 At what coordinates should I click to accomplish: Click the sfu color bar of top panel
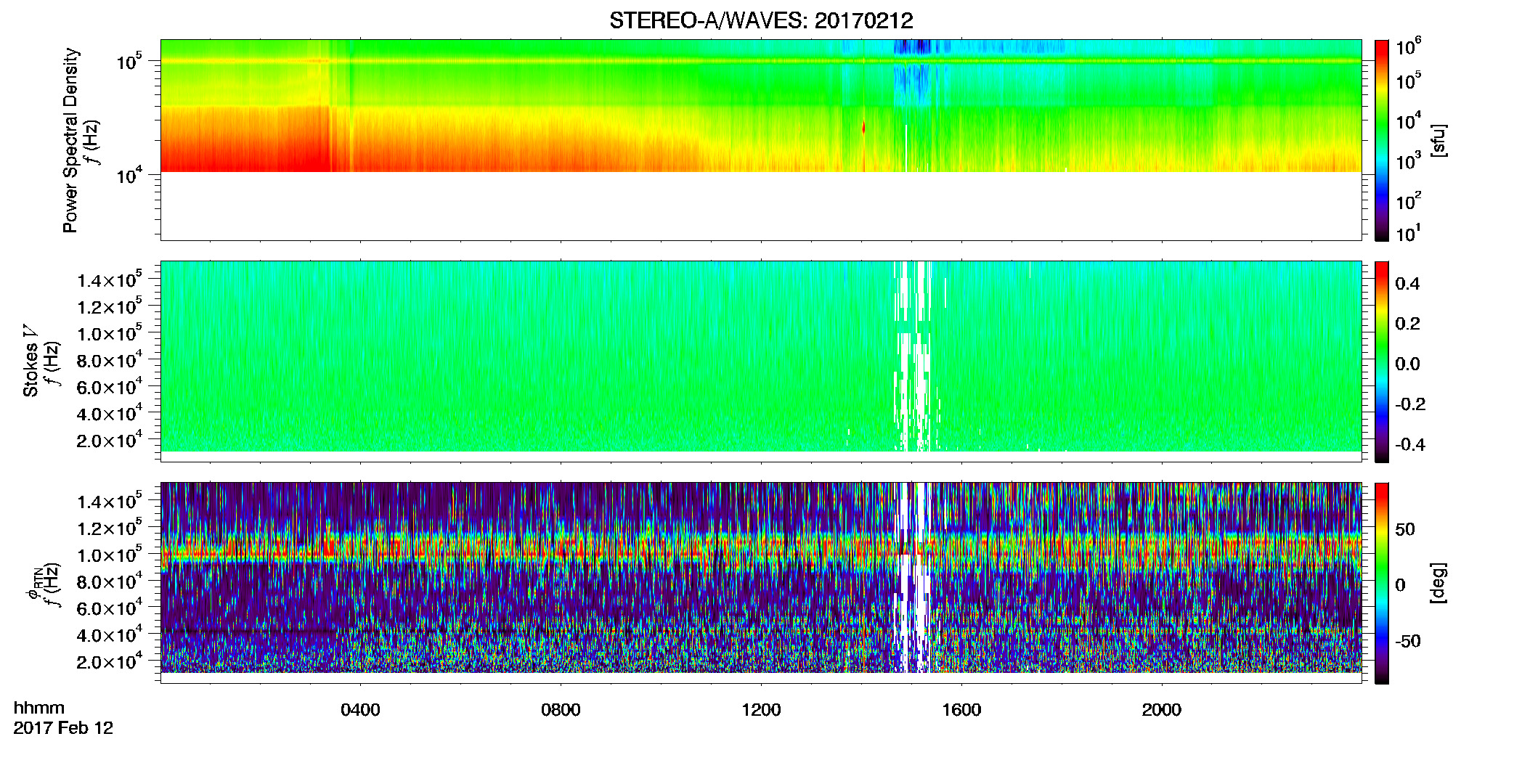pos(1382,140)
